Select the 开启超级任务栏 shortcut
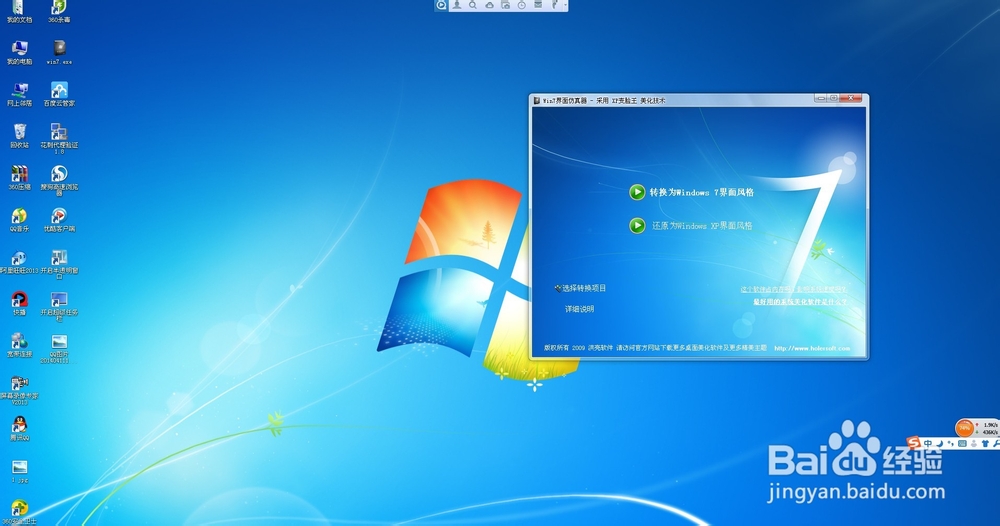 59,307
